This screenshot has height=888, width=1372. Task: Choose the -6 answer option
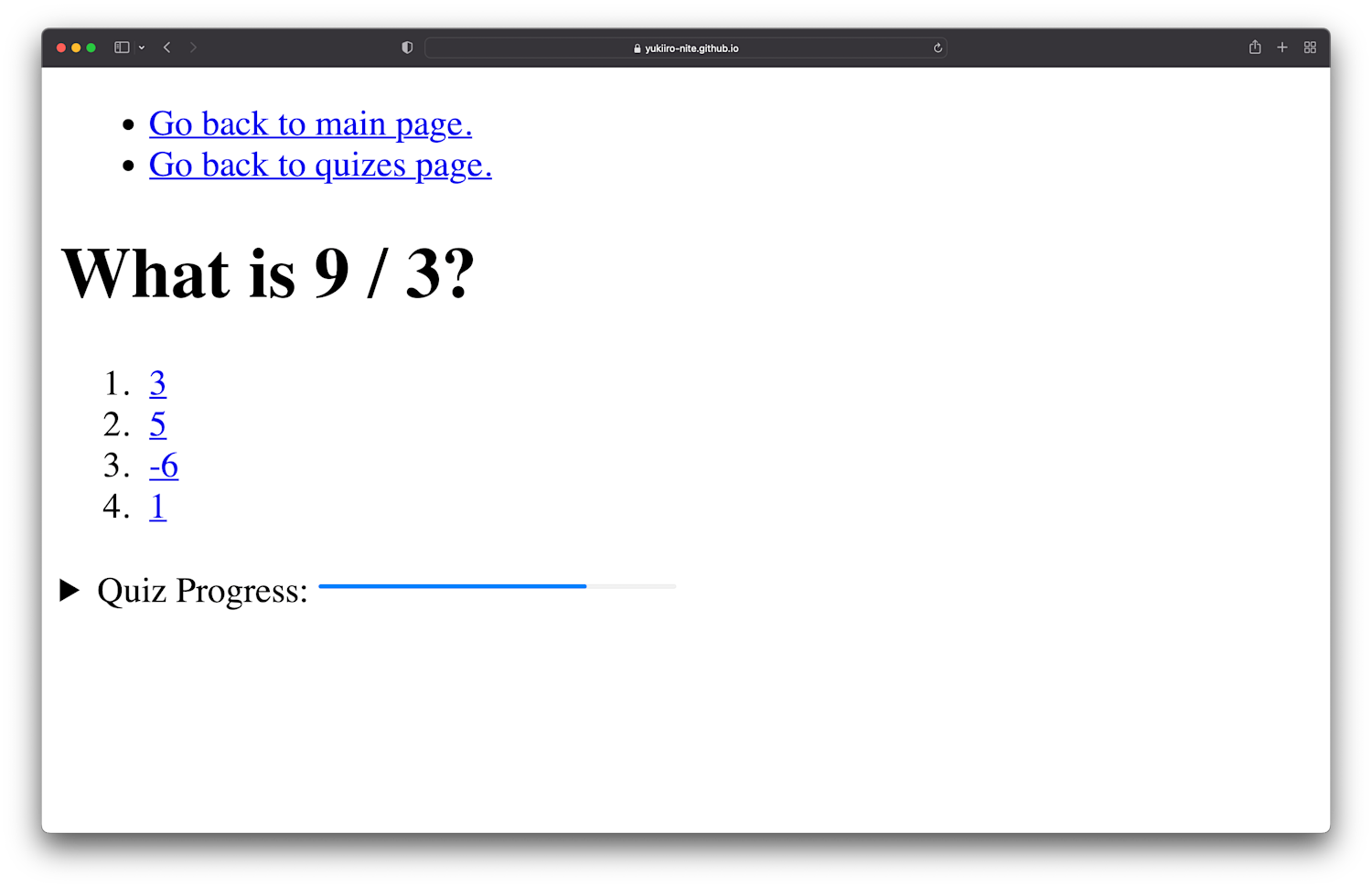point(163,465)
